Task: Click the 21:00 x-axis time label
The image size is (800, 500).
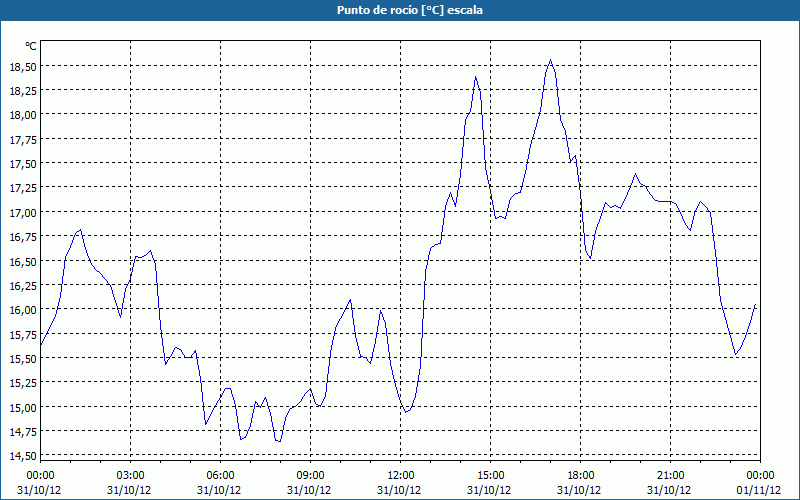Action: tap(670, 476)
